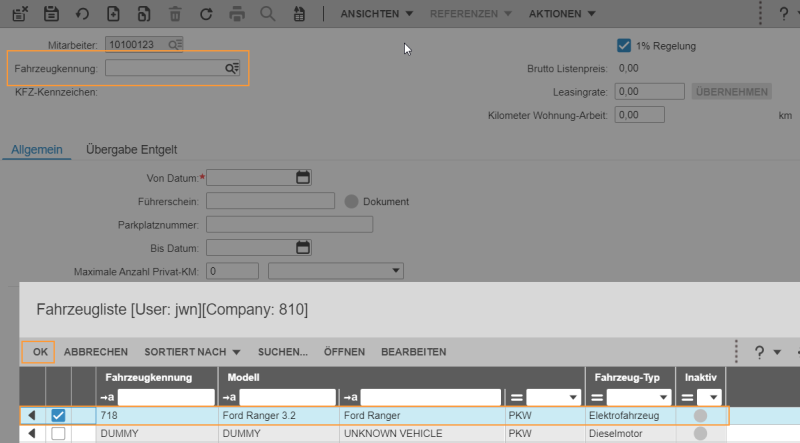The image size is (800, 443).
Task: Uncheck the checkbox for vehicle 718
Action: [58, 415]
